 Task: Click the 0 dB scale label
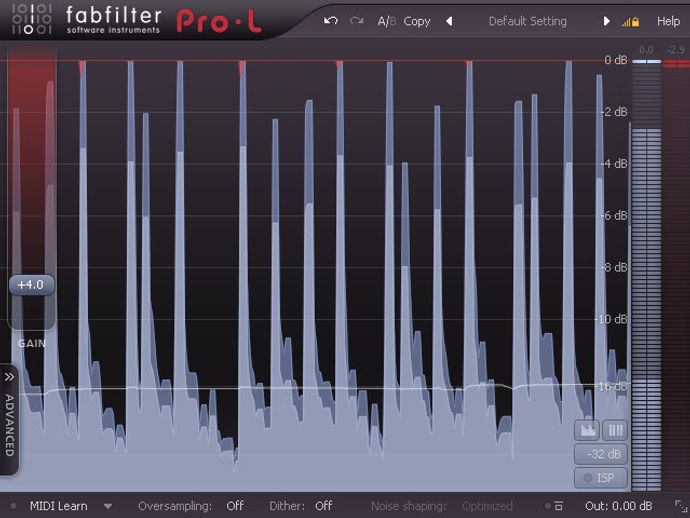click(615, 60)
